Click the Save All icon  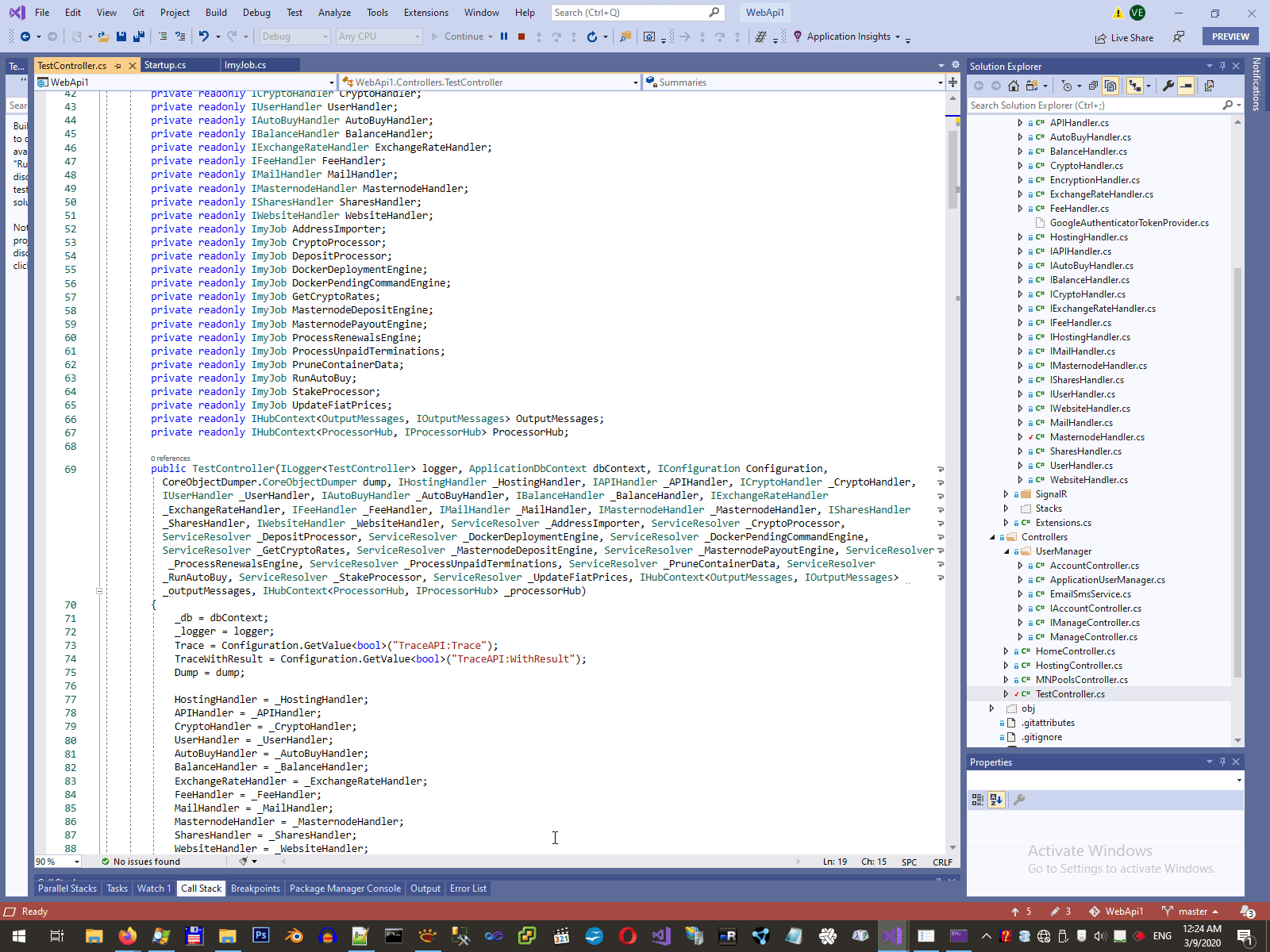click(139, 36)
